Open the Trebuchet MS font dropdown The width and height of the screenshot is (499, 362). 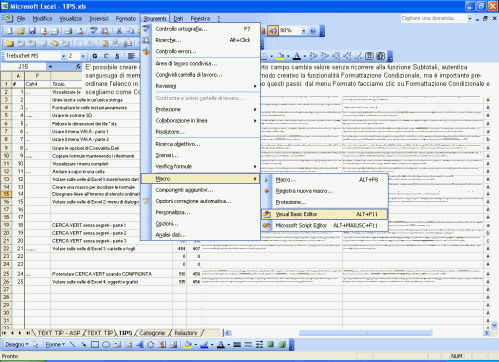(63, 56)
